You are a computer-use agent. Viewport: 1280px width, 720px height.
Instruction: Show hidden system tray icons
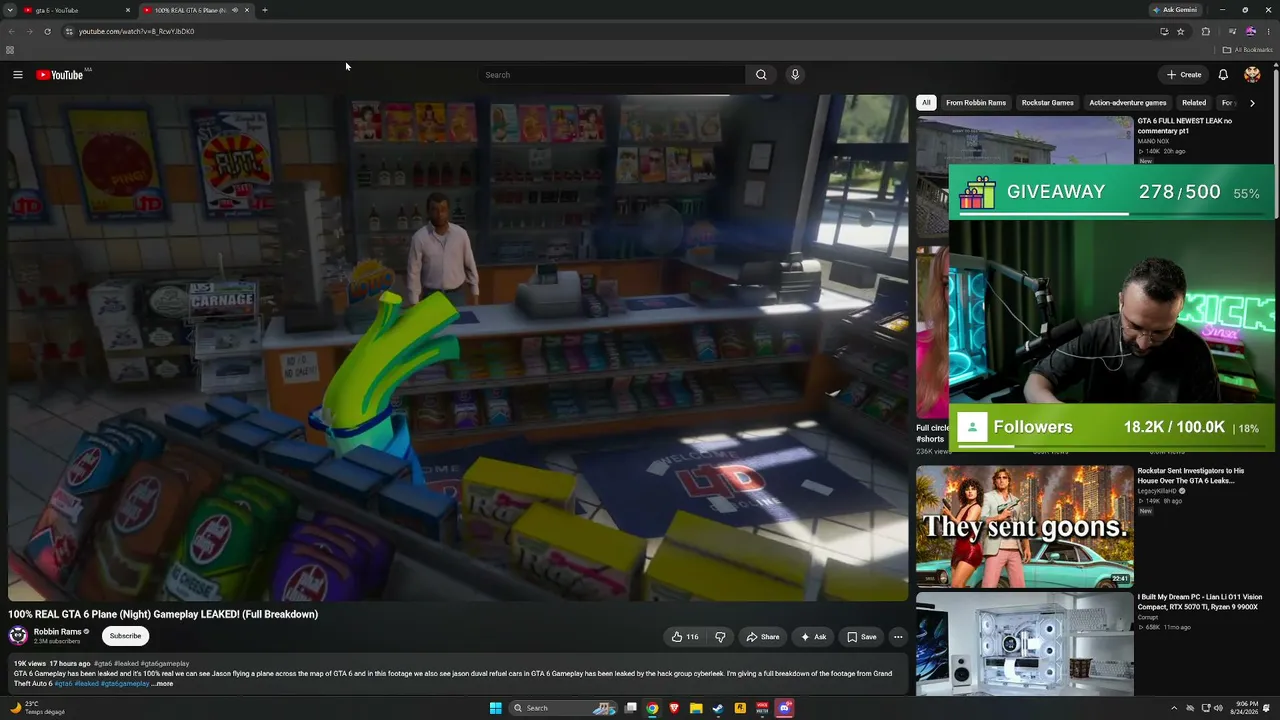tap(1174, 708)
